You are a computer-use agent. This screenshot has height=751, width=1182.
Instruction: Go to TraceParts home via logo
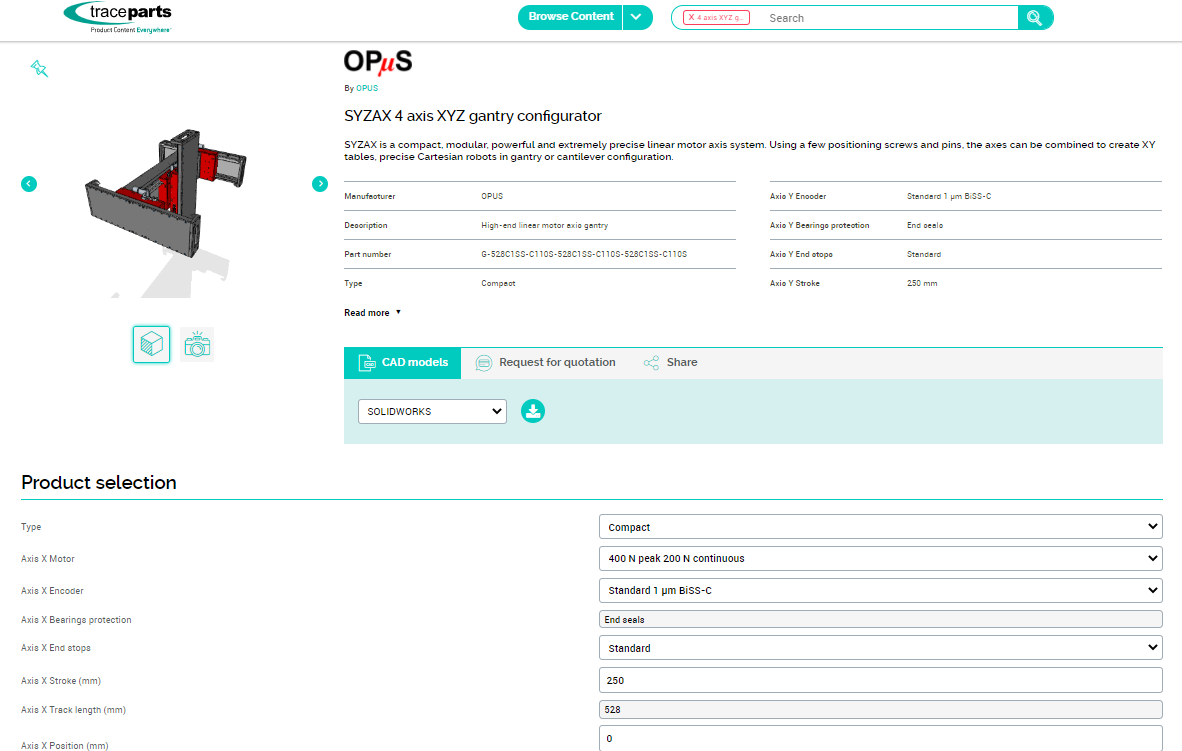[117, 17]
